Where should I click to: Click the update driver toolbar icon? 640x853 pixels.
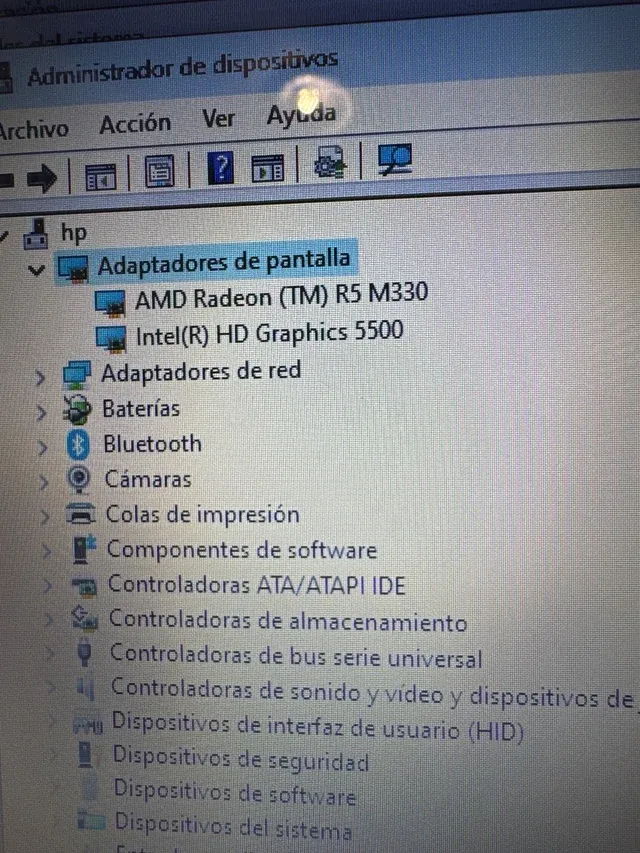(x=330, y=163)
